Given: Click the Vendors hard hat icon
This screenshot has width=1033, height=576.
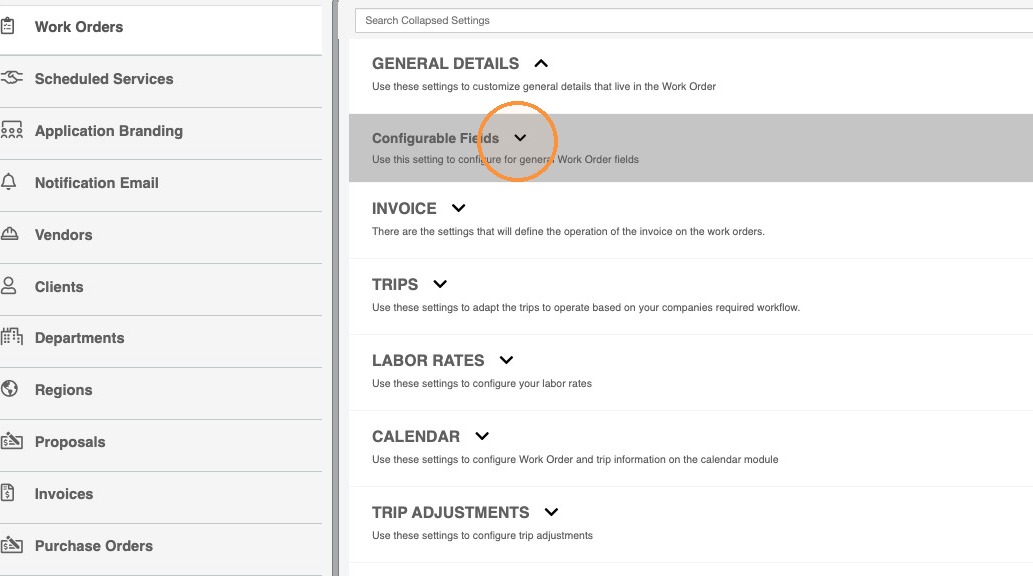Looking at the screenshot, I should click(9, 234).
